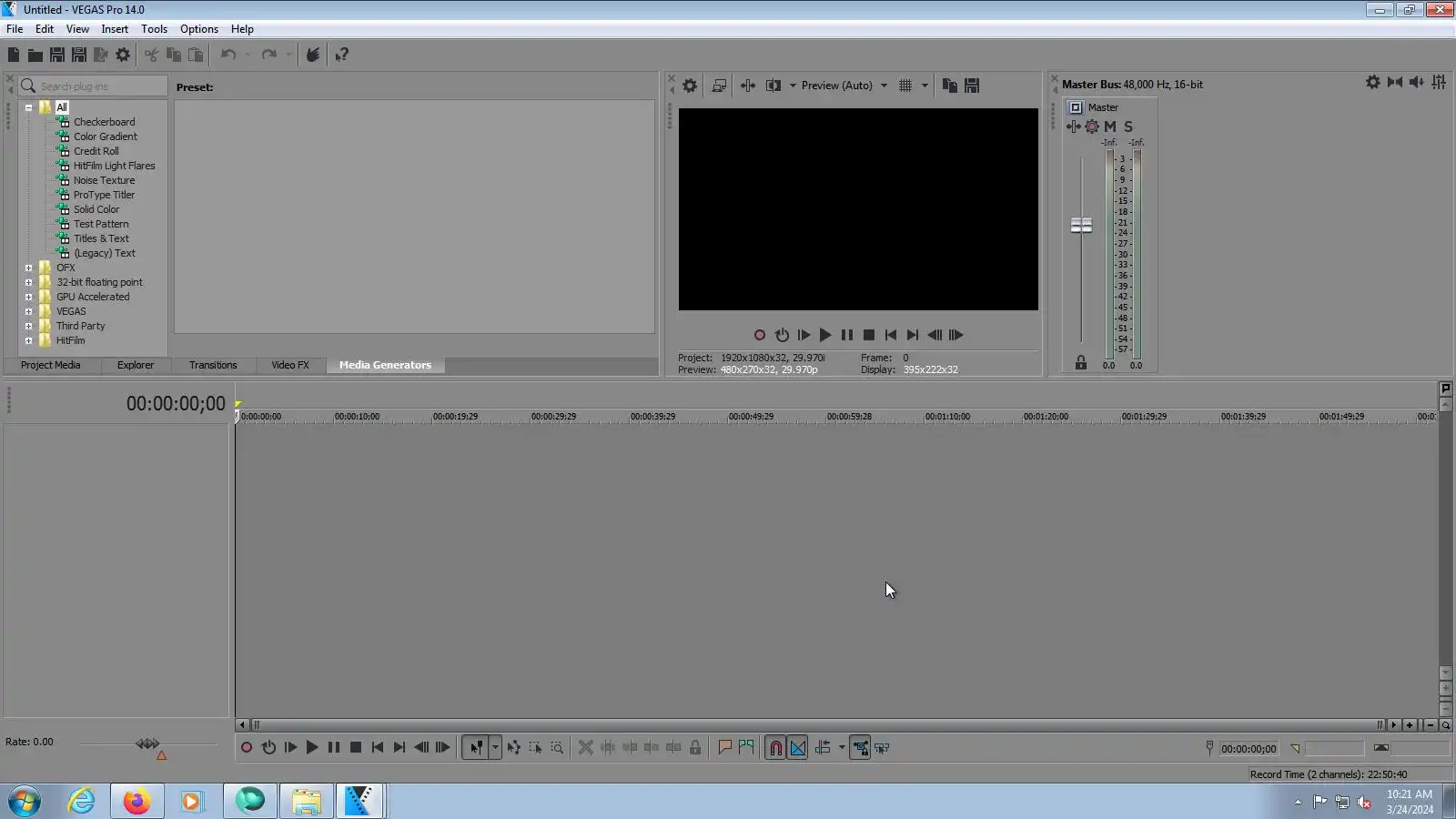
Task: Insert a region on the timeline
Action: [746, 748]
